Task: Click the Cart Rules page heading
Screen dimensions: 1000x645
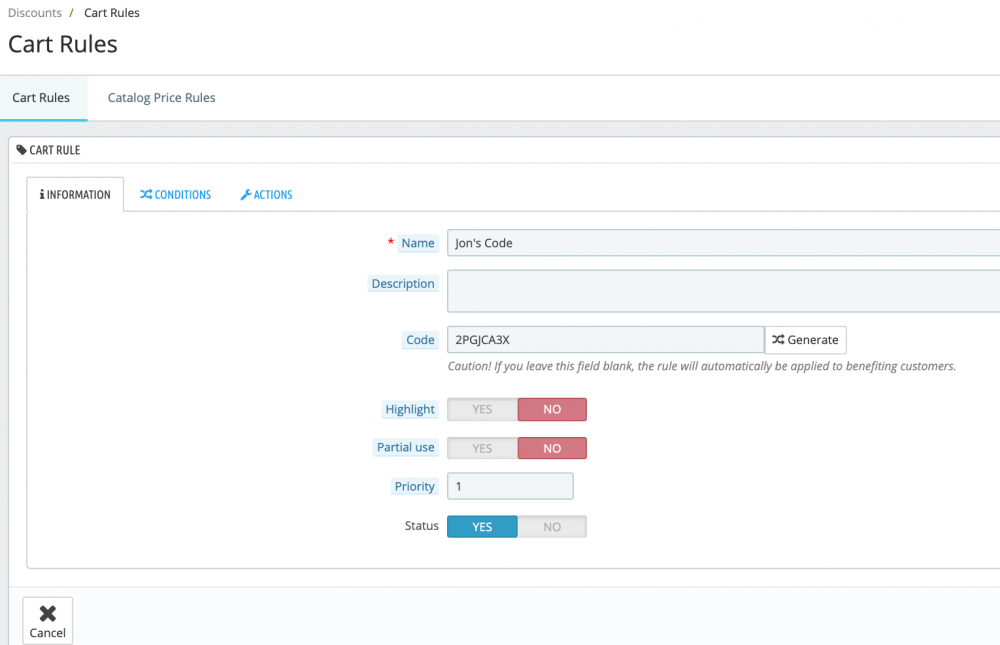Action: (63, 44)
